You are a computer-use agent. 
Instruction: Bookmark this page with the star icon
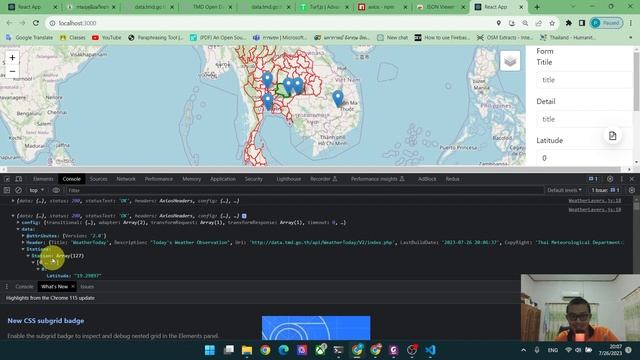click(x=552, y=23)
